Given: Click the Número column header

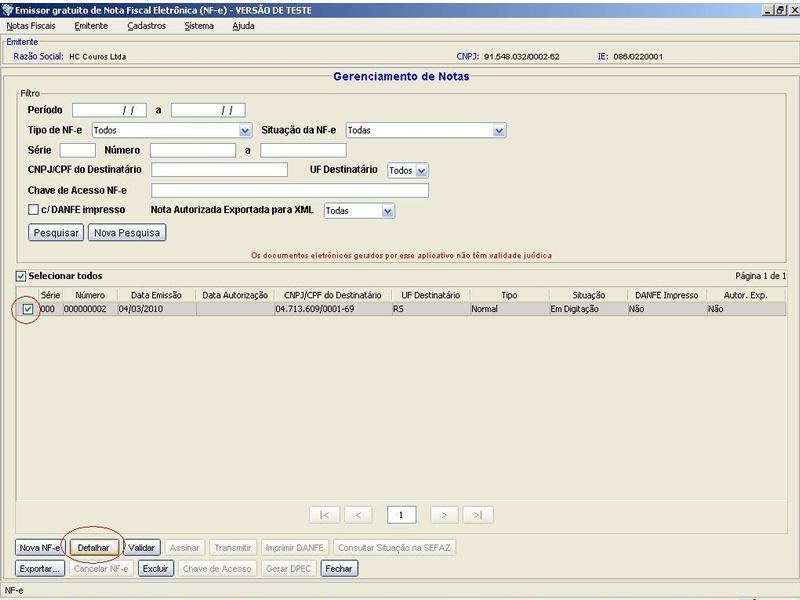Looking at the screenshot, I should tap(90, 295).
